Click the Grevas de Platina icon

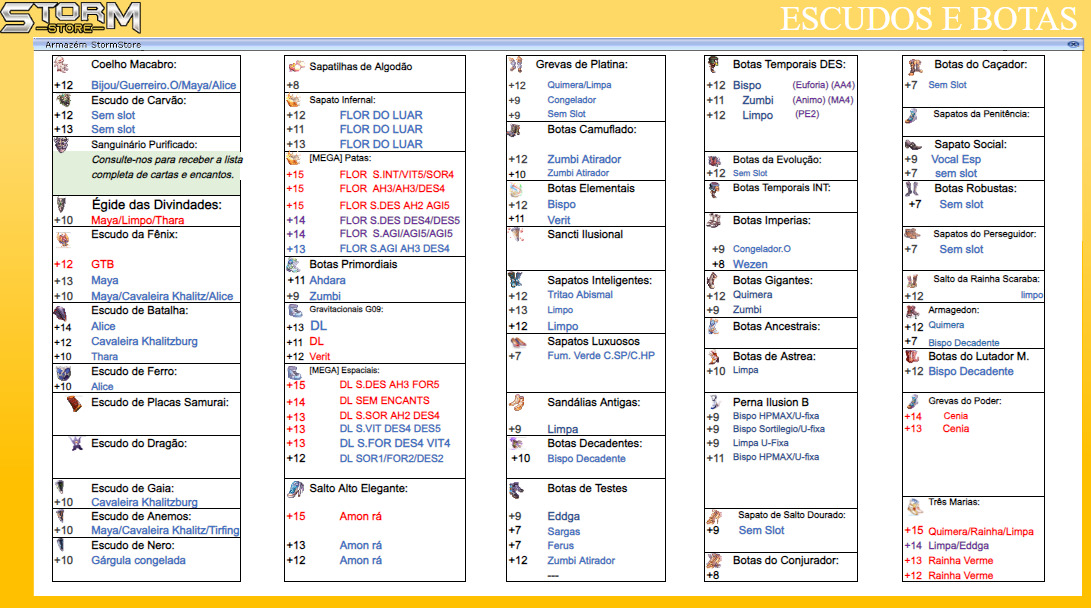(516, 65)
